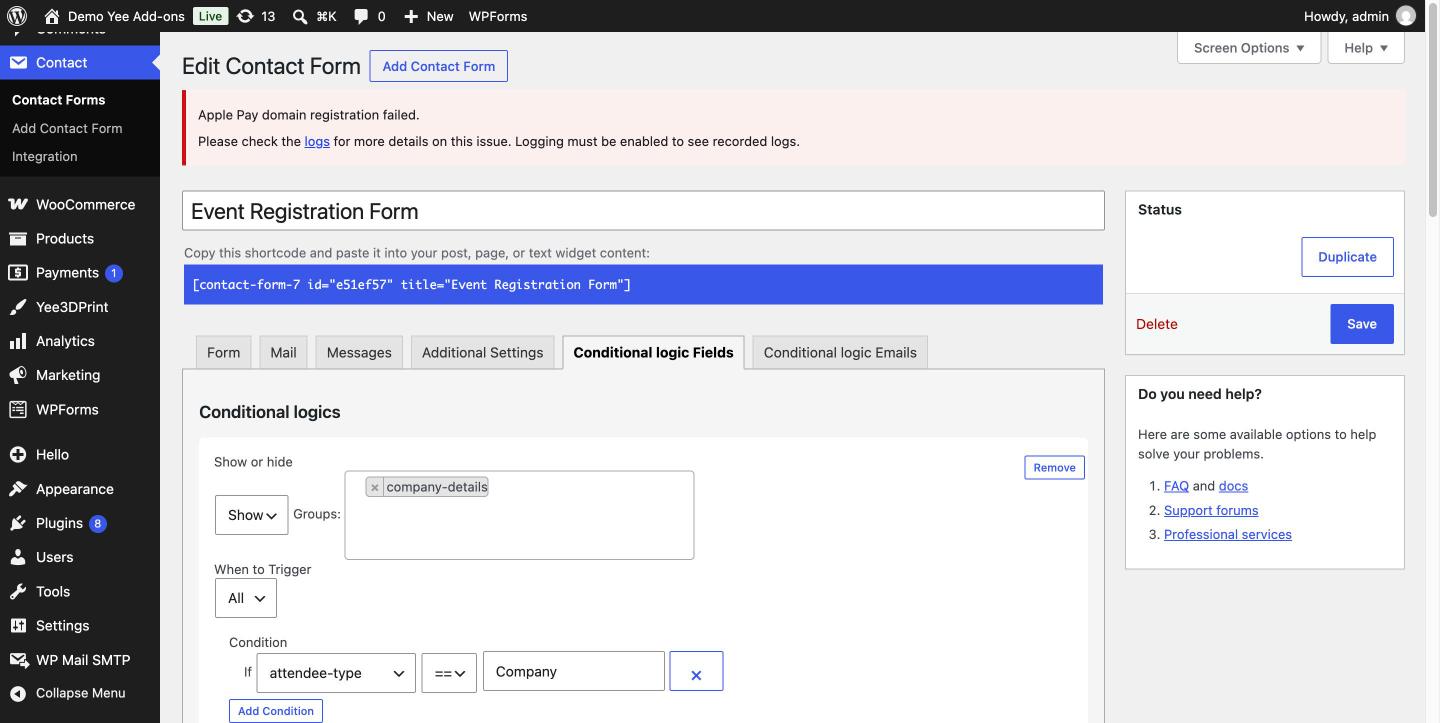This screenshot has height=723, width=1440.
Task: Click the updates icon showing 13
Action: coord(245,16)
